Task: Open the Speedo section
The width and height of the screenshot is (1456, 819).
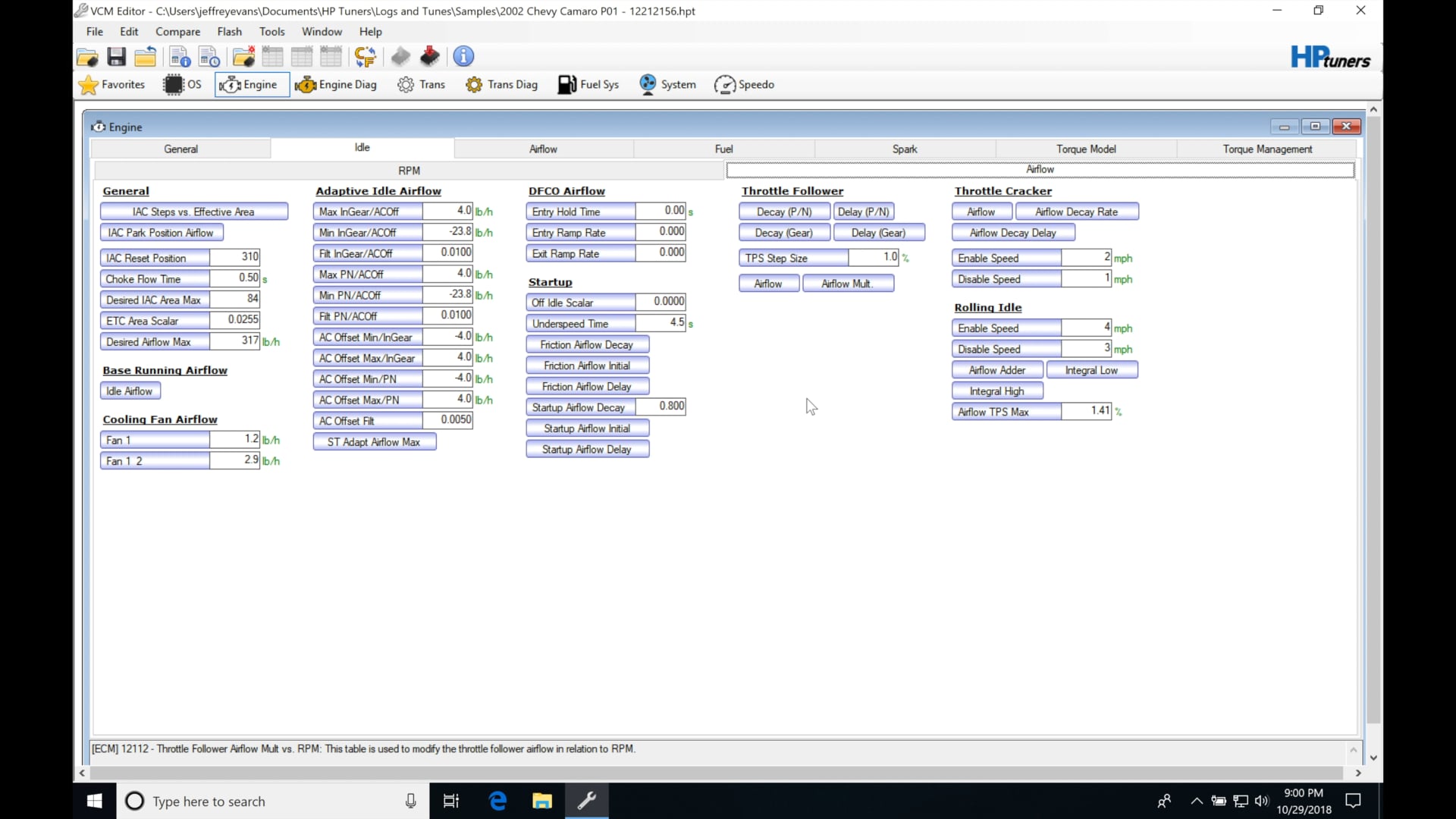Action: click(744, 85)
